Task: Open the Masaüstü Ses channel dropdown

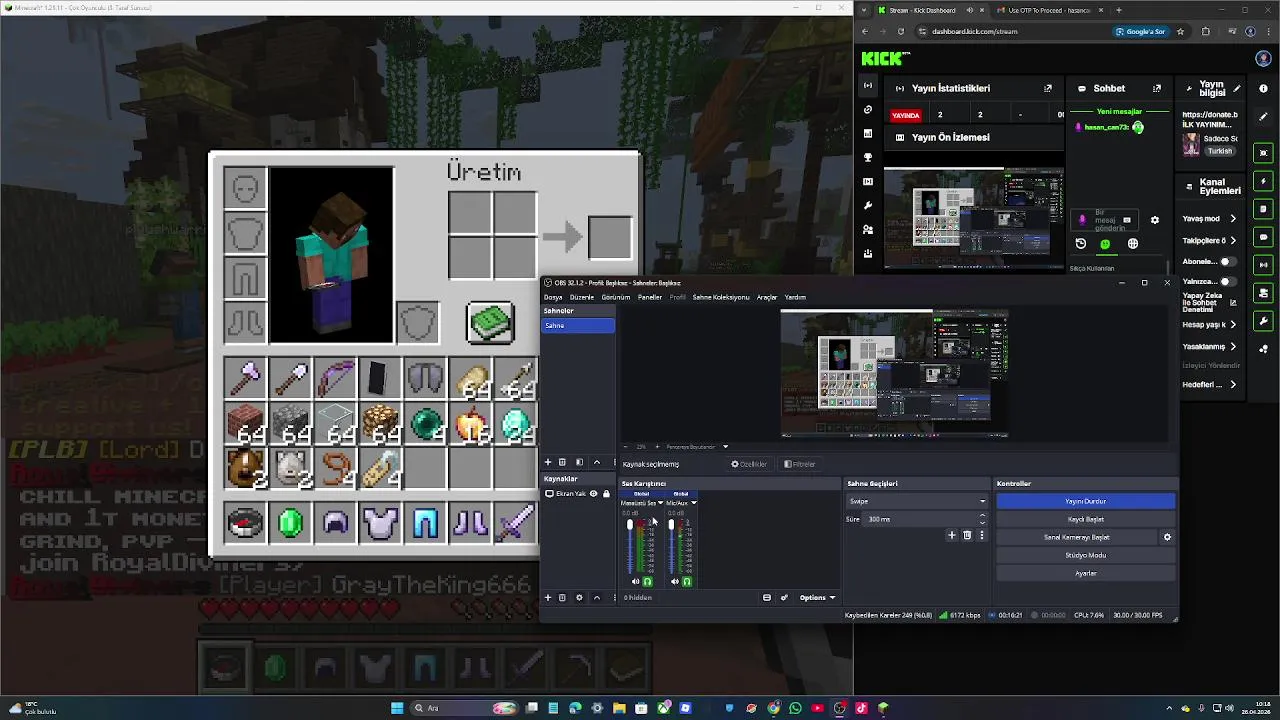Action: point(660,503)
